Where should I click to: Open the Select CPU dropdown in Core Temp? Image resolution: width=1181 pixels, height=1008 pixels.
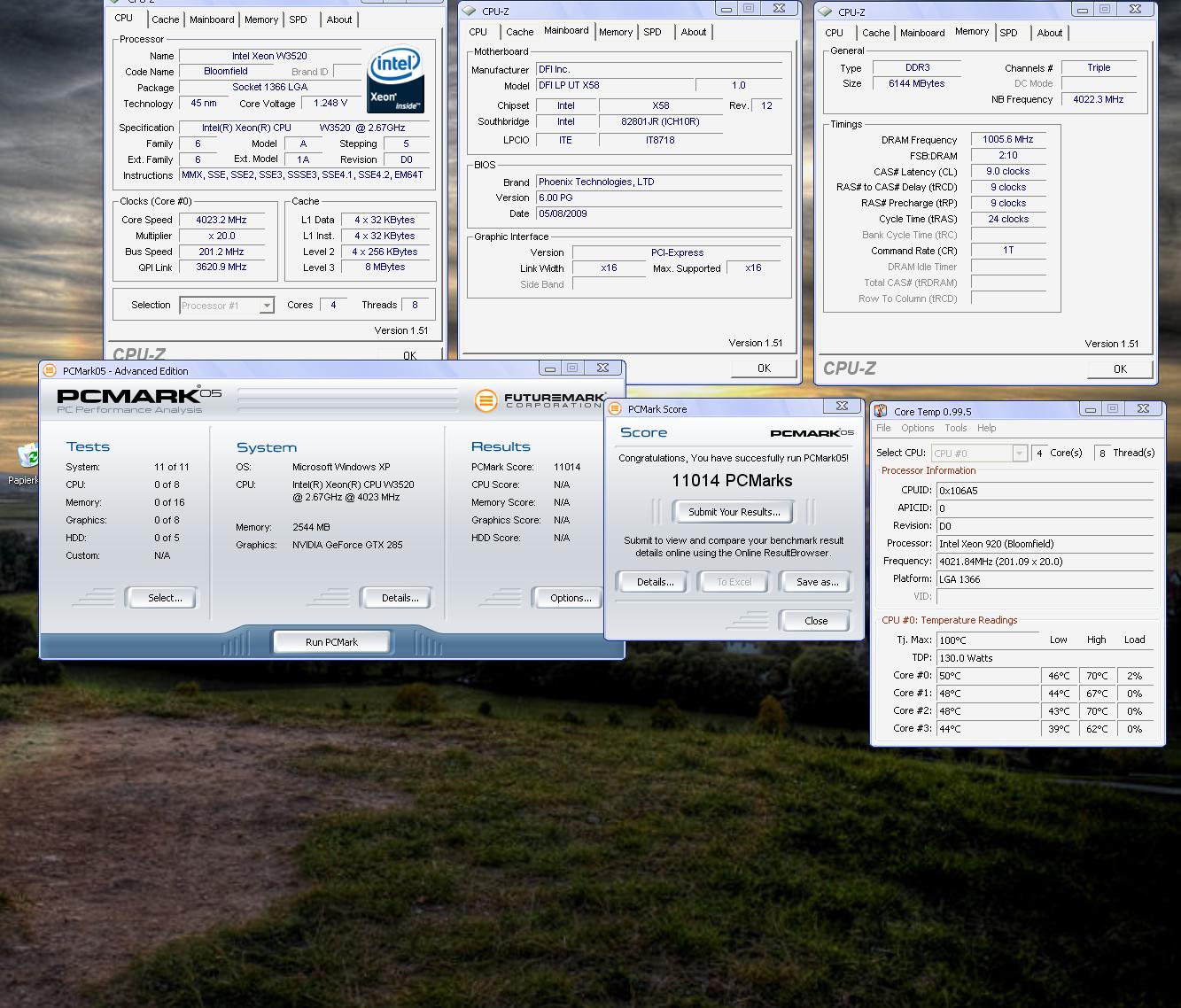coord(1020,453)
